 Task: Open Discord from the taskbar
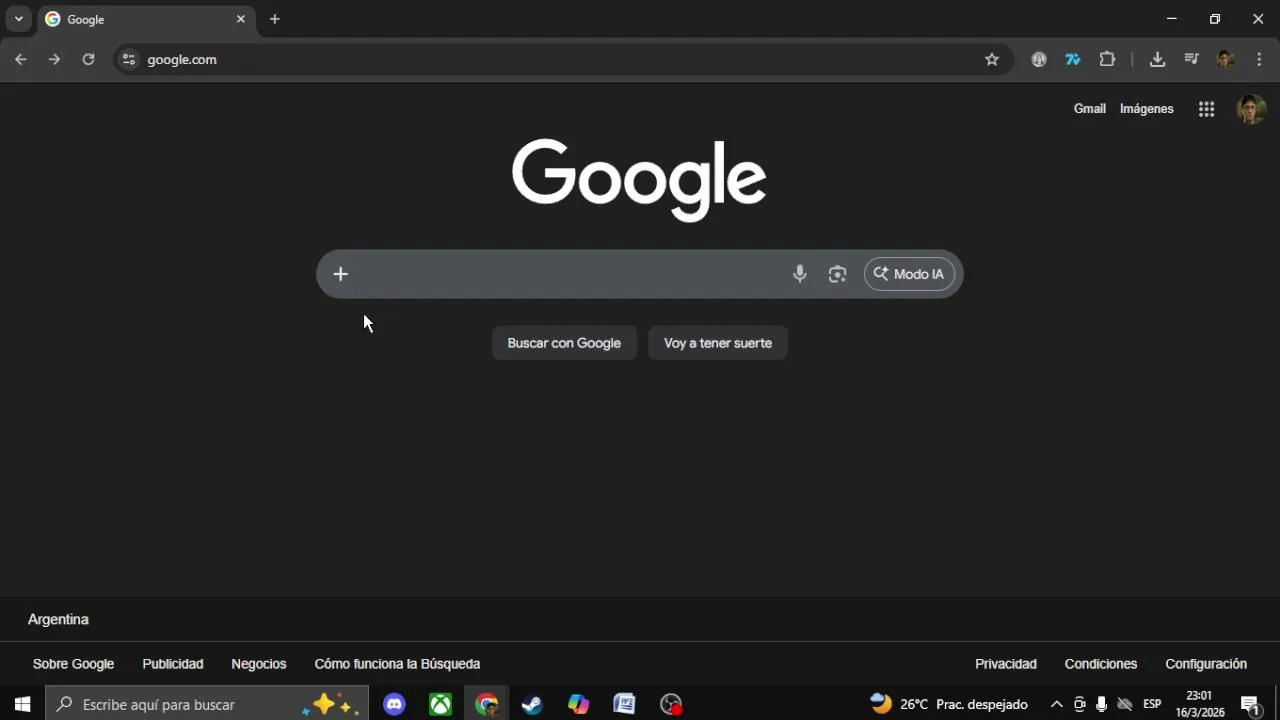coord(395,704)
